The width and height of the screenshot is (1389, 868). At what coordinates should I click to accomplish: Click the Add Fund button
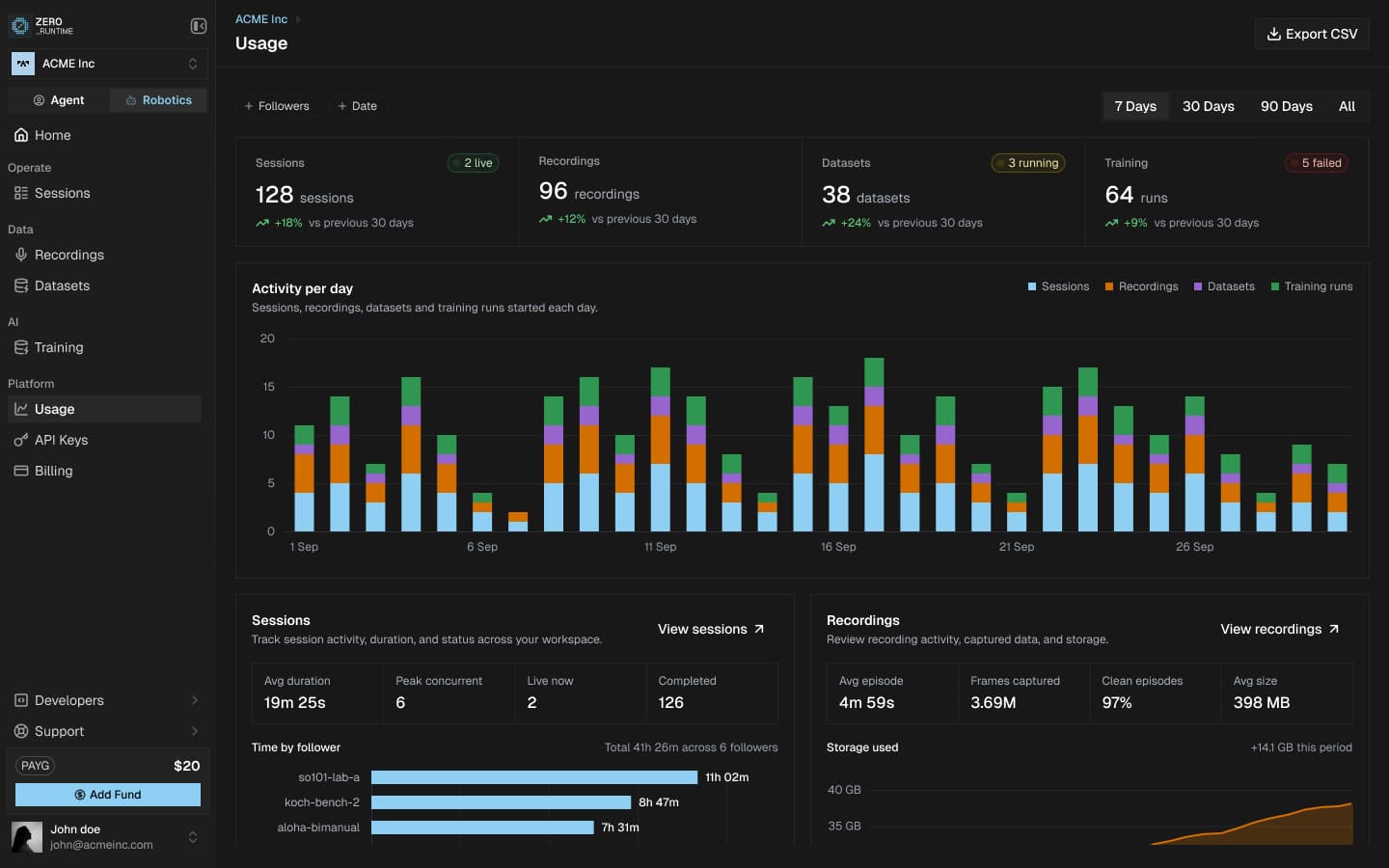tap(108, 795)
